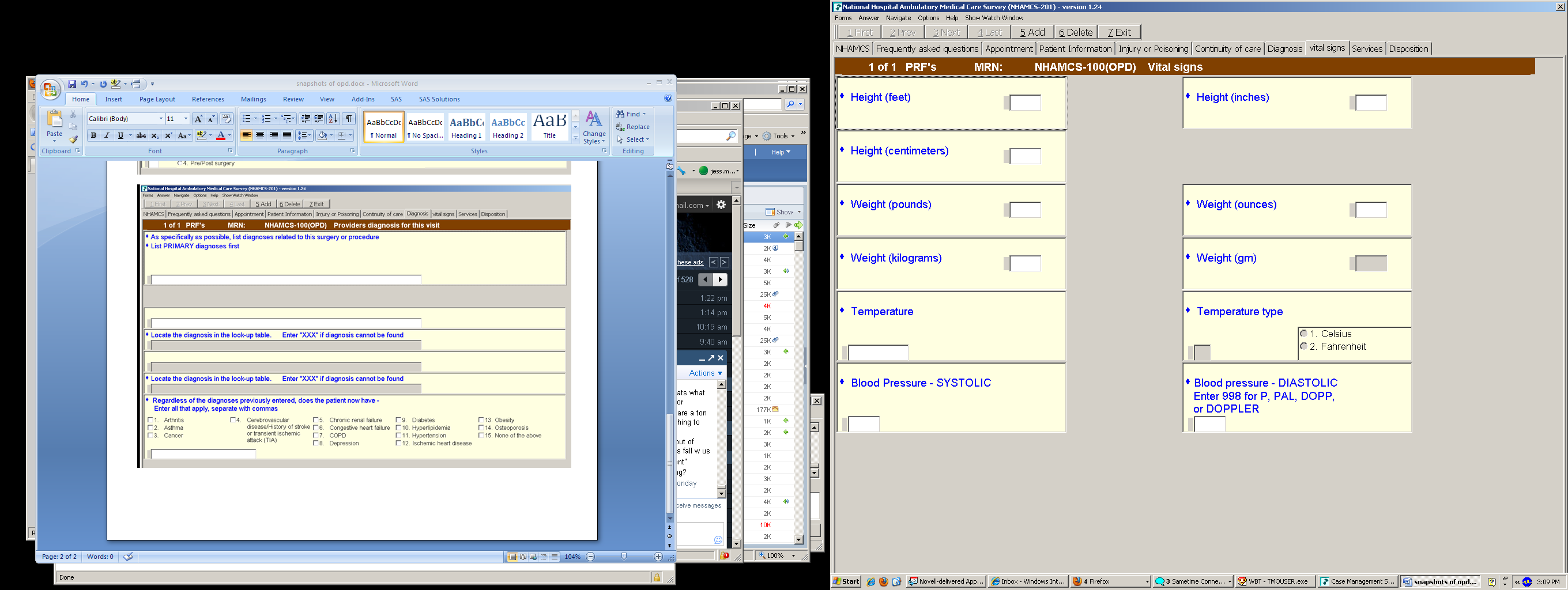Open the Firefox group on the taskbar
The image size is (1568, 590).
(1111, 581)
